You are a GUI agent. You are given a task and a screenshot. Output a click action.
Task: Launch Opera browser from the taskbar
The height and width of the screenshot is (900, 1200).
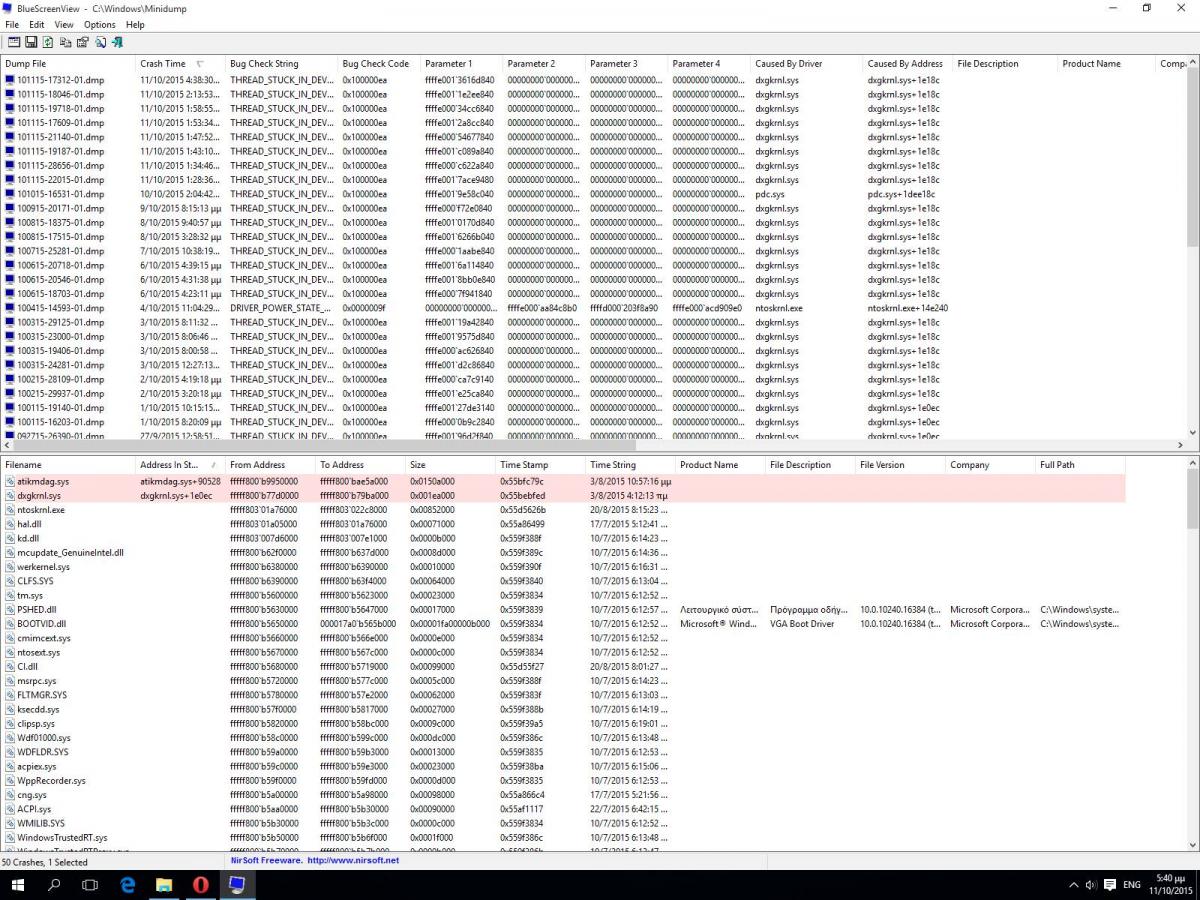point(201,885)
